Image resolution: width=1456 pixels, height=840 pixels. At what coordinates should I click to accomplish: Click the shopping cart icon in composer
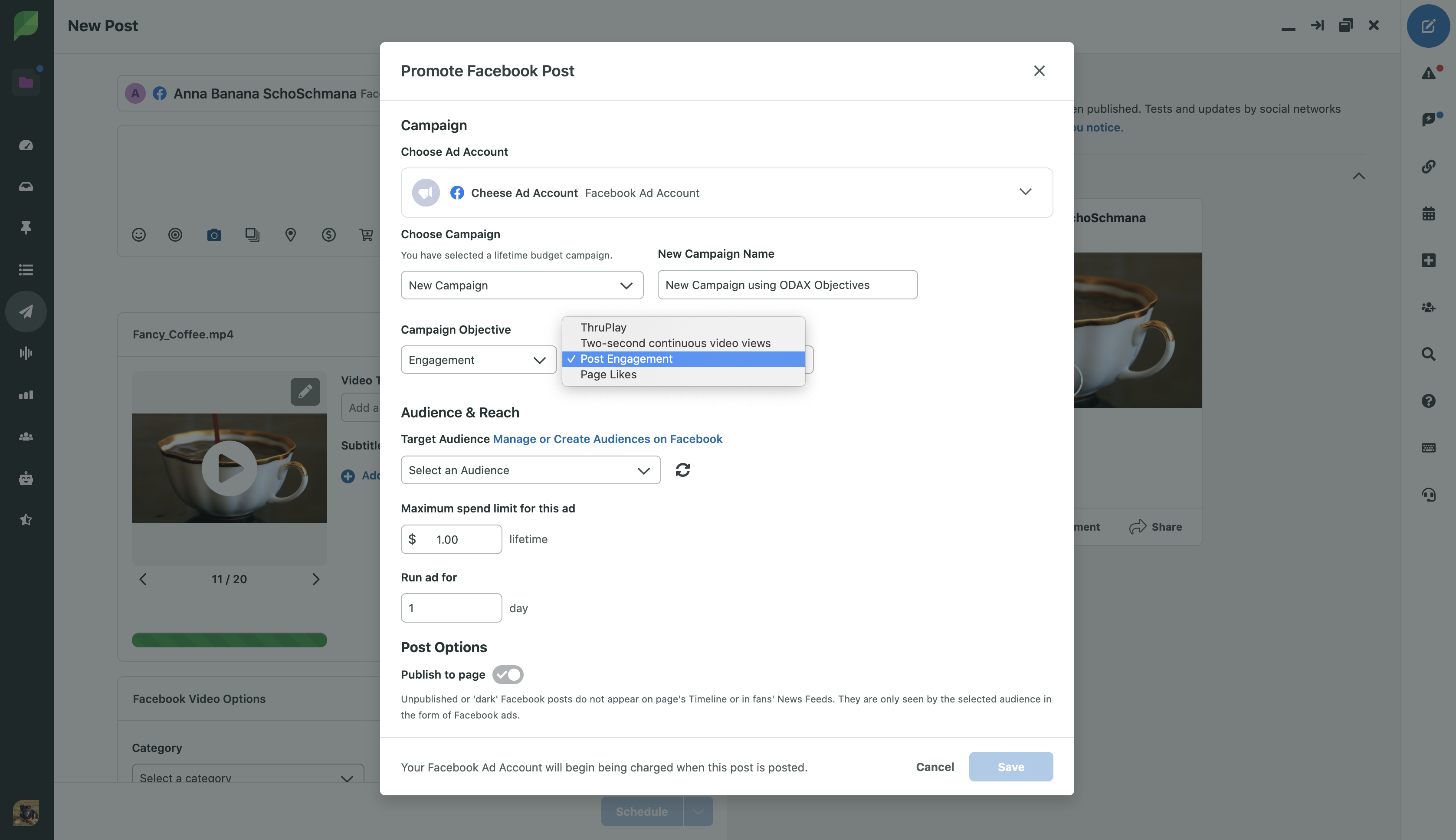(366, 235)
